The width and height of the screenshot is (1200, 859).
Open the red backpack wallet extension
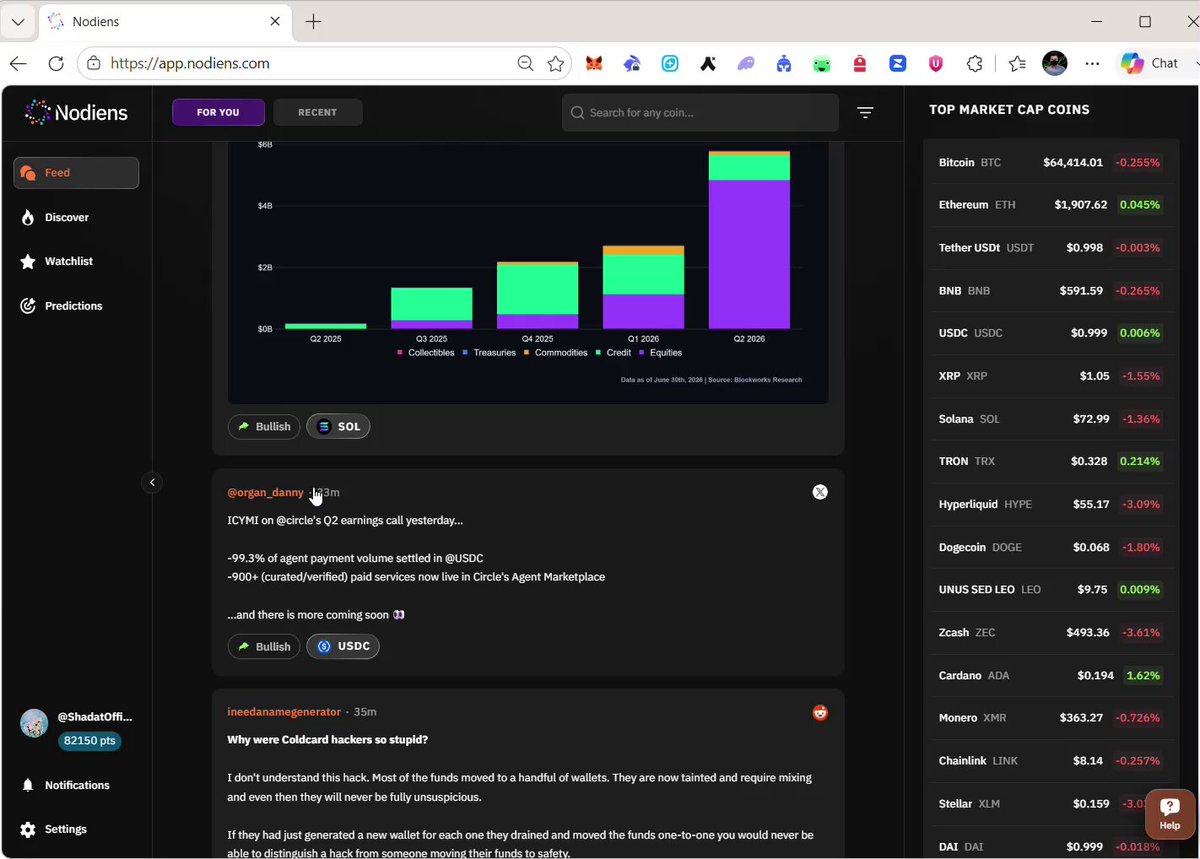coord(859,63)
